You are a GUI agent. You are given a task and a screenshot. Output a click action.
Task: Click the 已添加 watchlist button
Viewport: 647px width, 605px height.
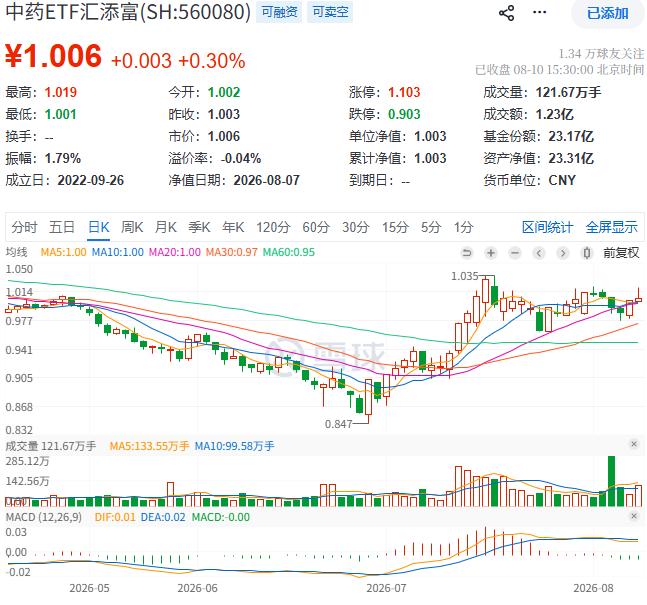pos(607,13)
